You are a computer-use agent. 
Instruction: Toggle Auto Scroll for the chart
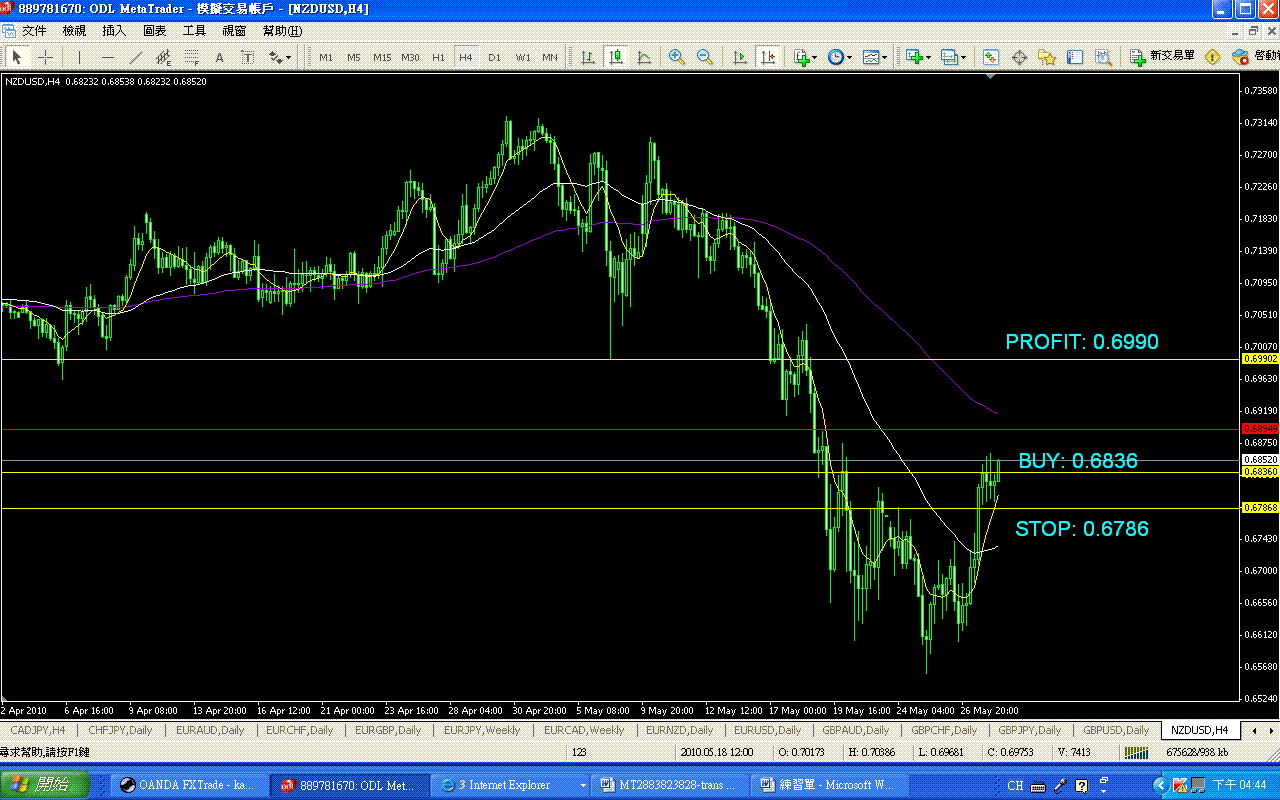[x=741, y=57]
